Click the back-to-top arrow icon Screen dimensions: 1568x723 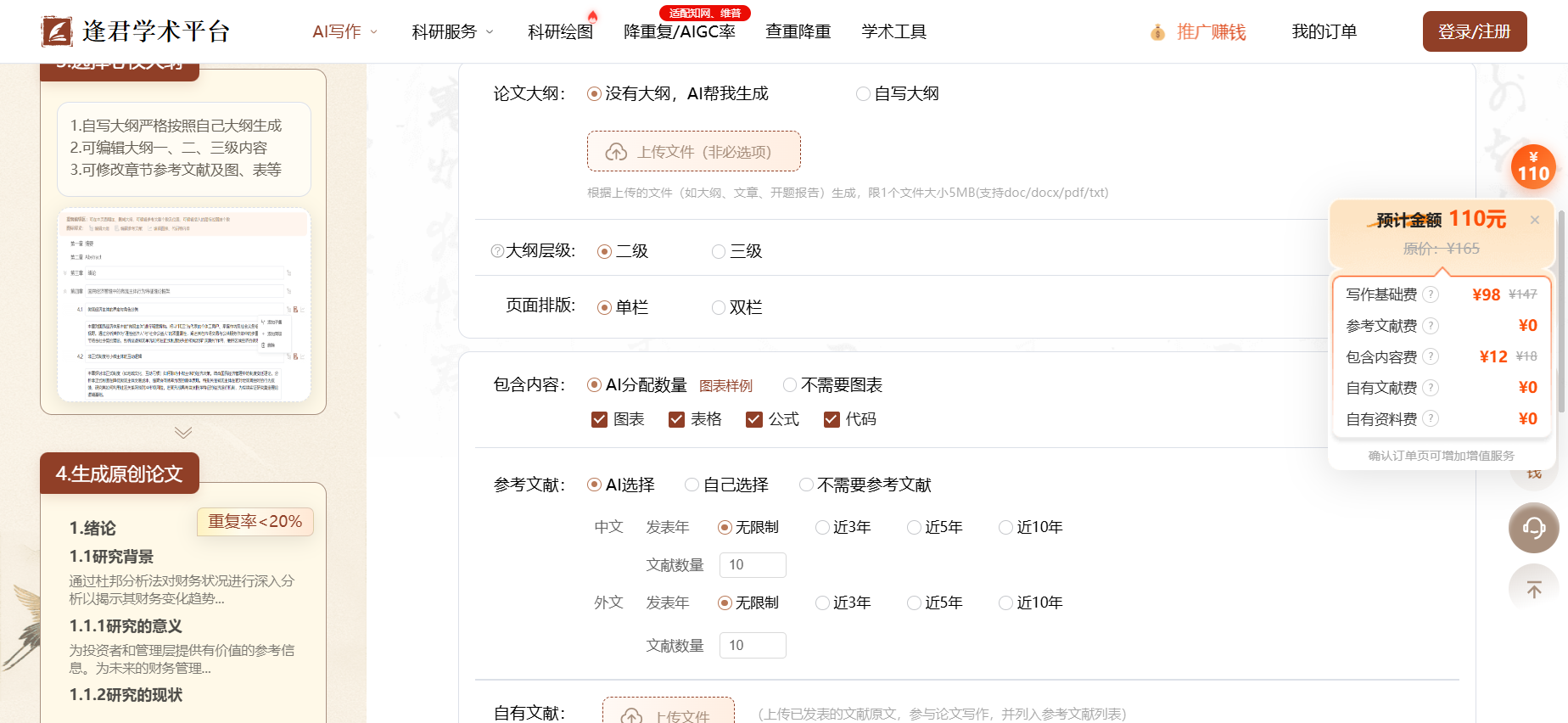[x=1533, y=589]
